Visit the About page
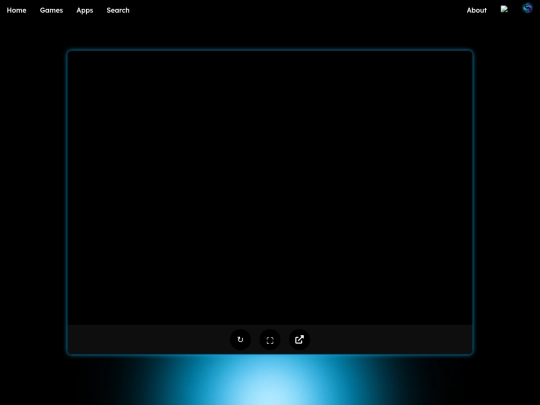Viewport: 540px width, 405px height. [477, 10]
